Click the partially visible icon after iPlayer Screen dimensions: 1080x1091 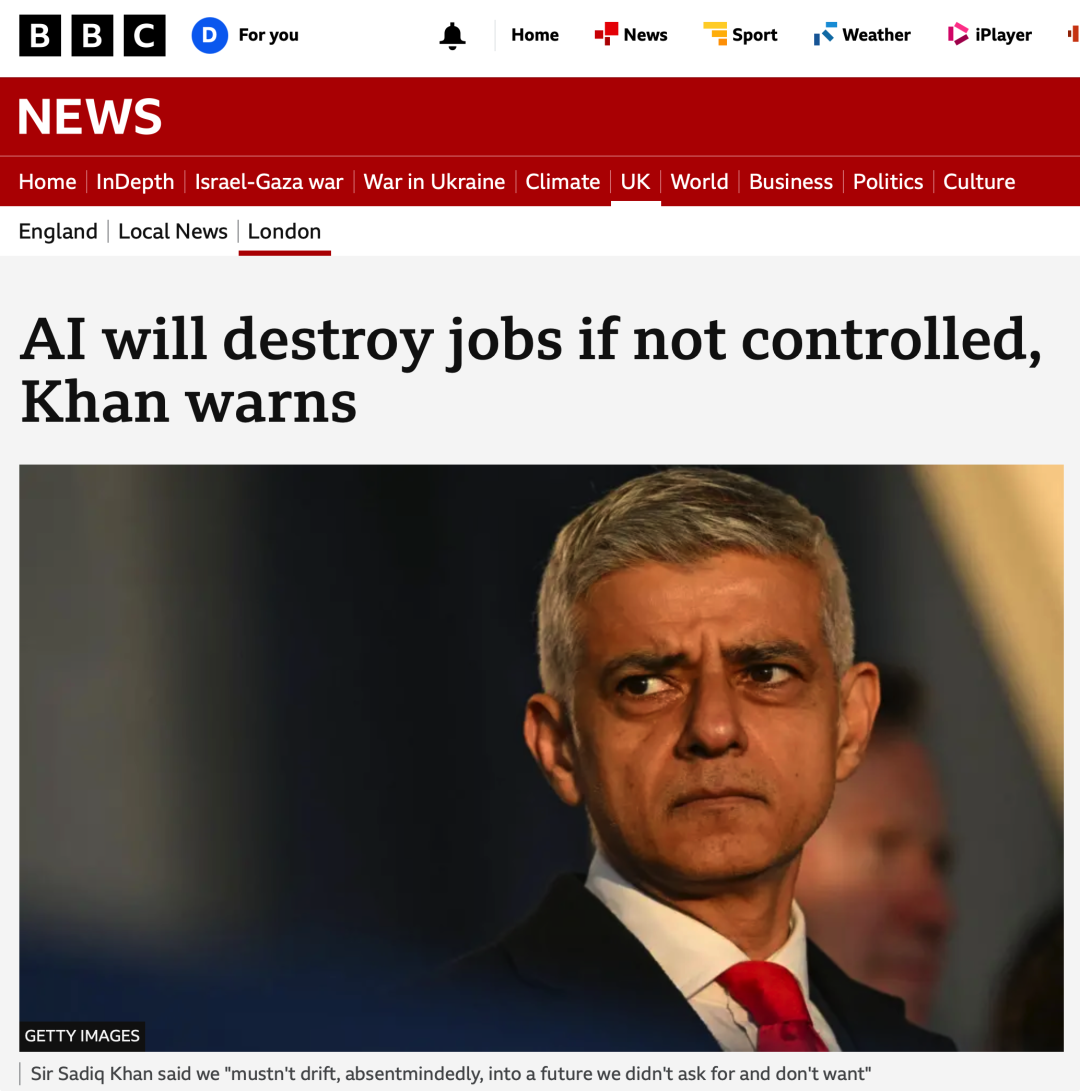pyautogui.click(x=1074, y=33)
